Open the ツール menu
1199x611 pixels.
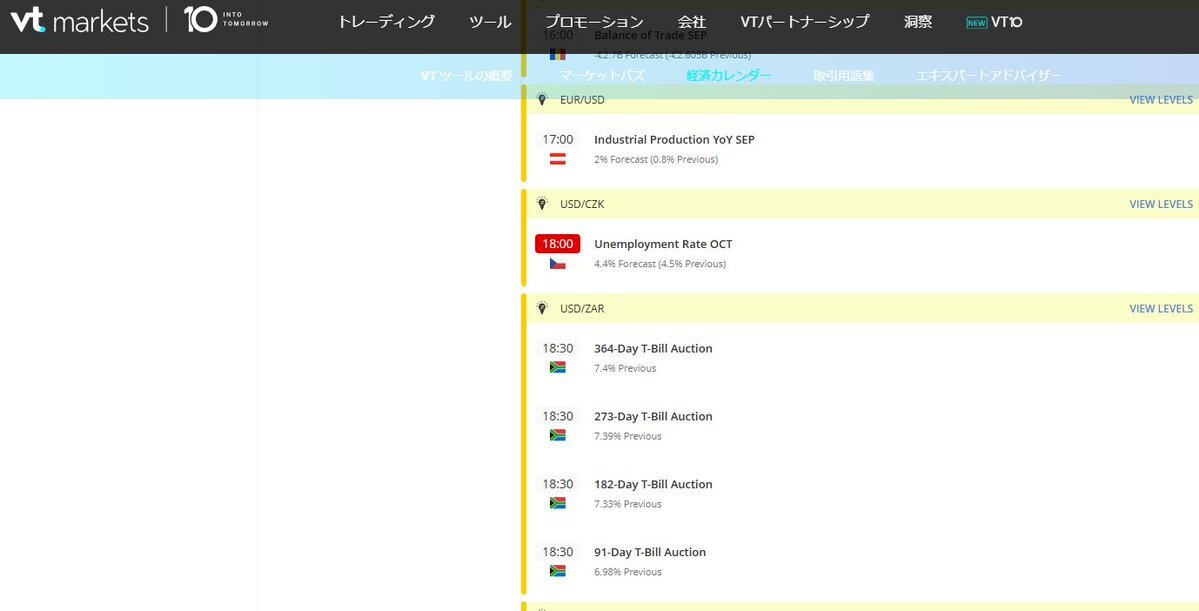pyautogui.click(x=490, y=22)
